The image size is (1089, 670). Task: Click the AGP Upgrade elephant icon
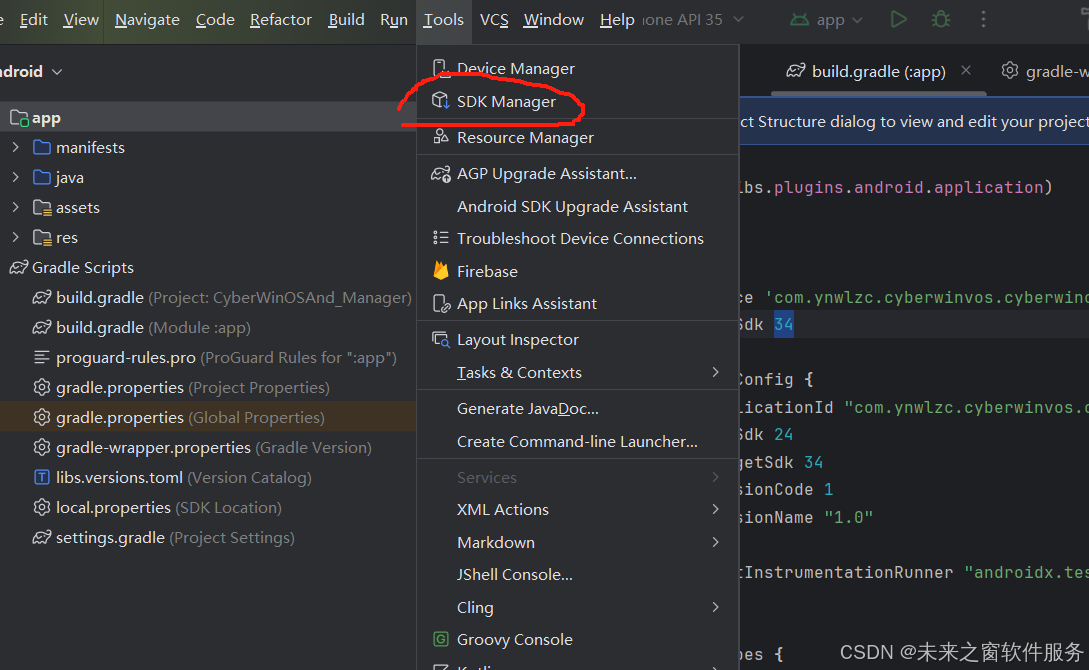(440, 174)
